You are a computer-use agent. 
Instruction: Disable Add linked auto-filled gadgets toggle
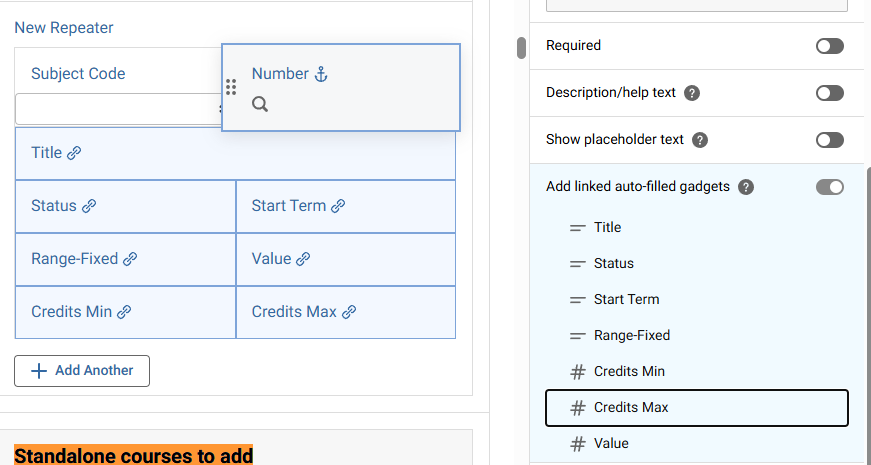(x=830, y=187)
